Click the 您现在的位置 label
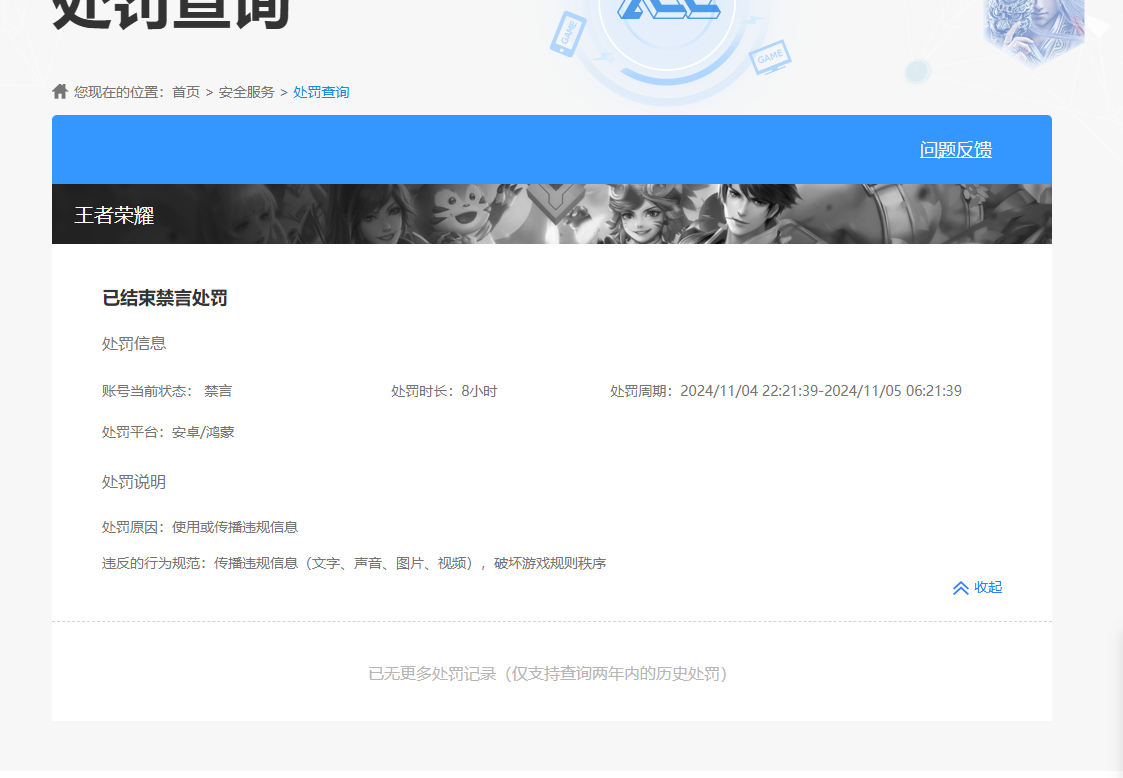 [119, 92]
